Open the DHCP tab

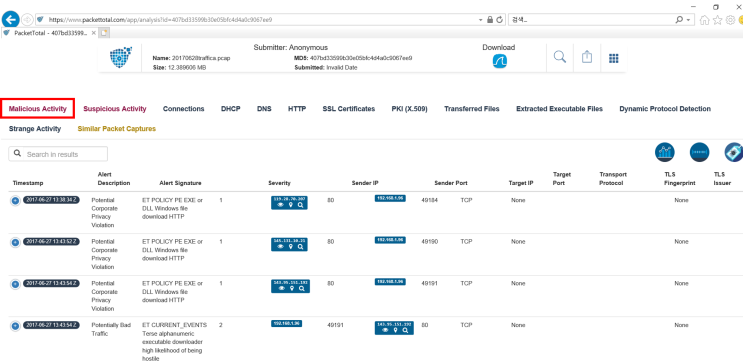(x=230, y=109)
